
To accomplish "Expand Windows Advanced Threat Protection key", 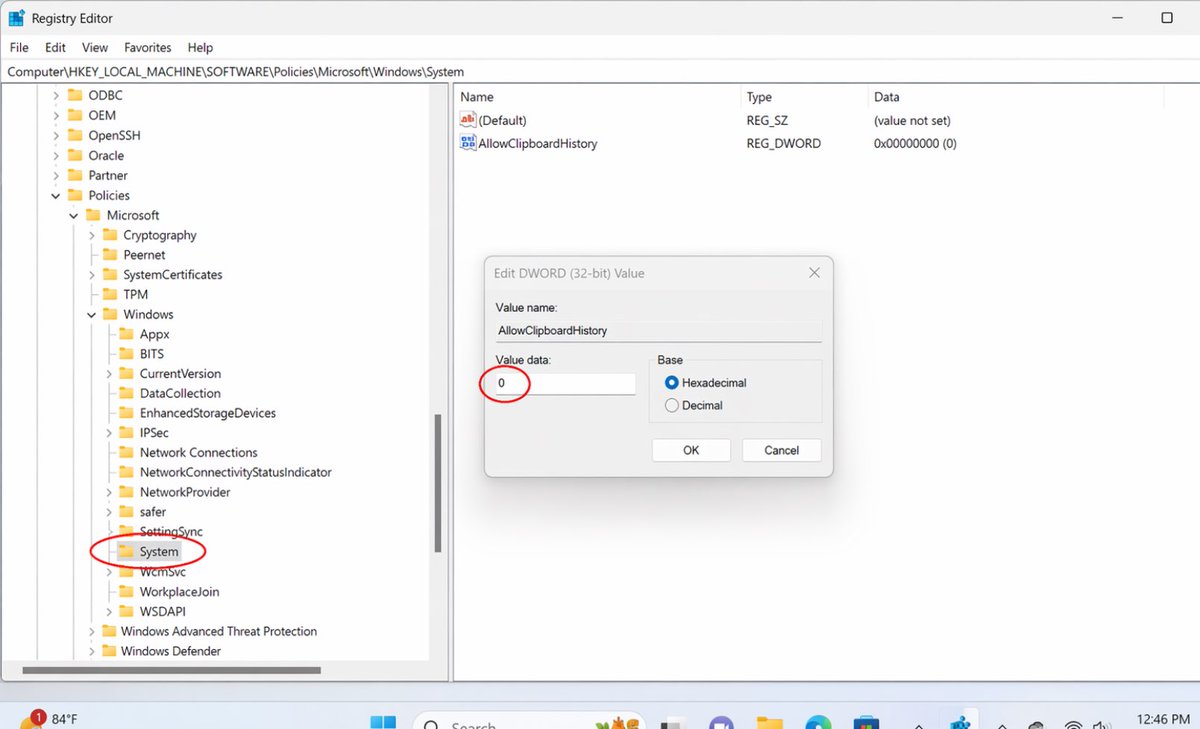I will [92, 632].
